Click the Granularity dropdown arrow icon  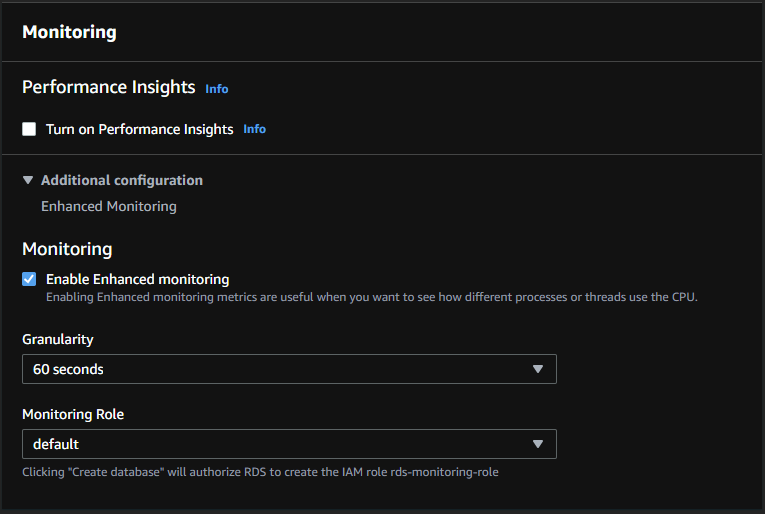(537, 369)
